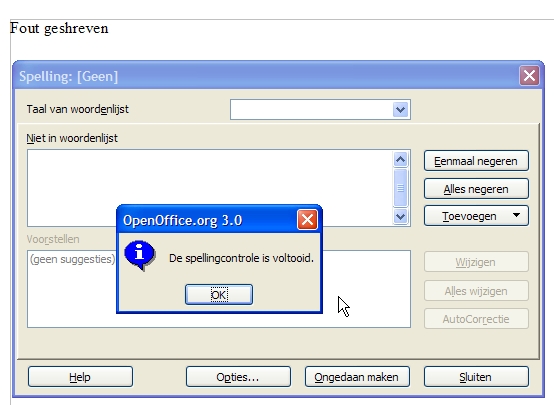Click the Alles negeren button
This screenshot has width=554, height=405.
pyautogui.click(x=476, y=189)
